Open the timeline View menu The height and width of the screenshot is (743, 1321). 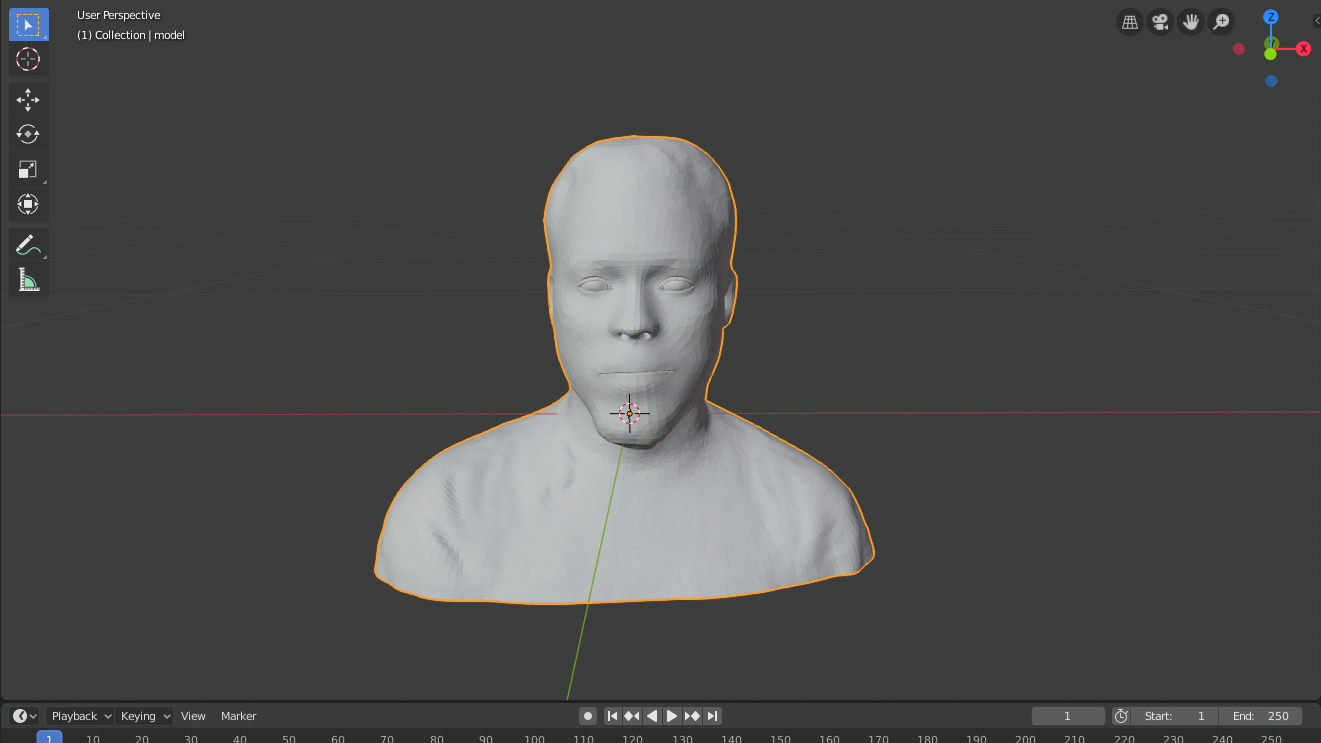193,716
